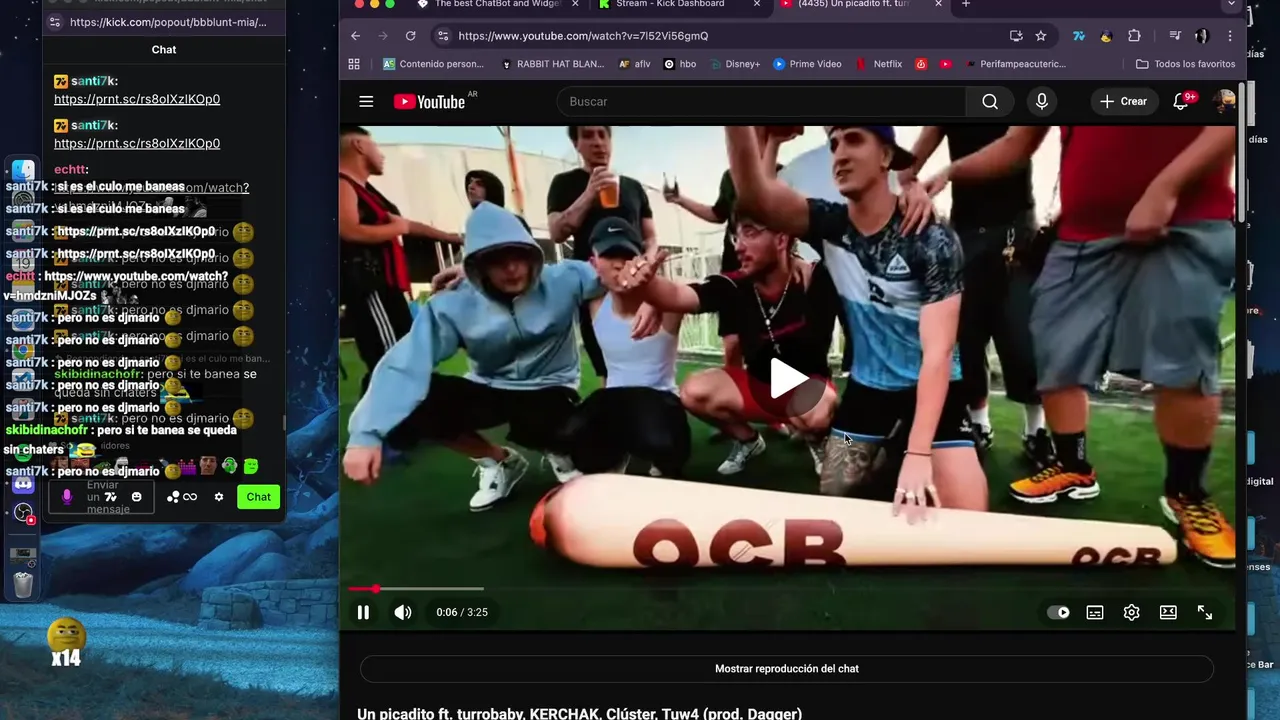This screenshot has height=720, width=1280.
Task: Open chat settings gear in Kick popout
Action: click(x=219, y=497)
